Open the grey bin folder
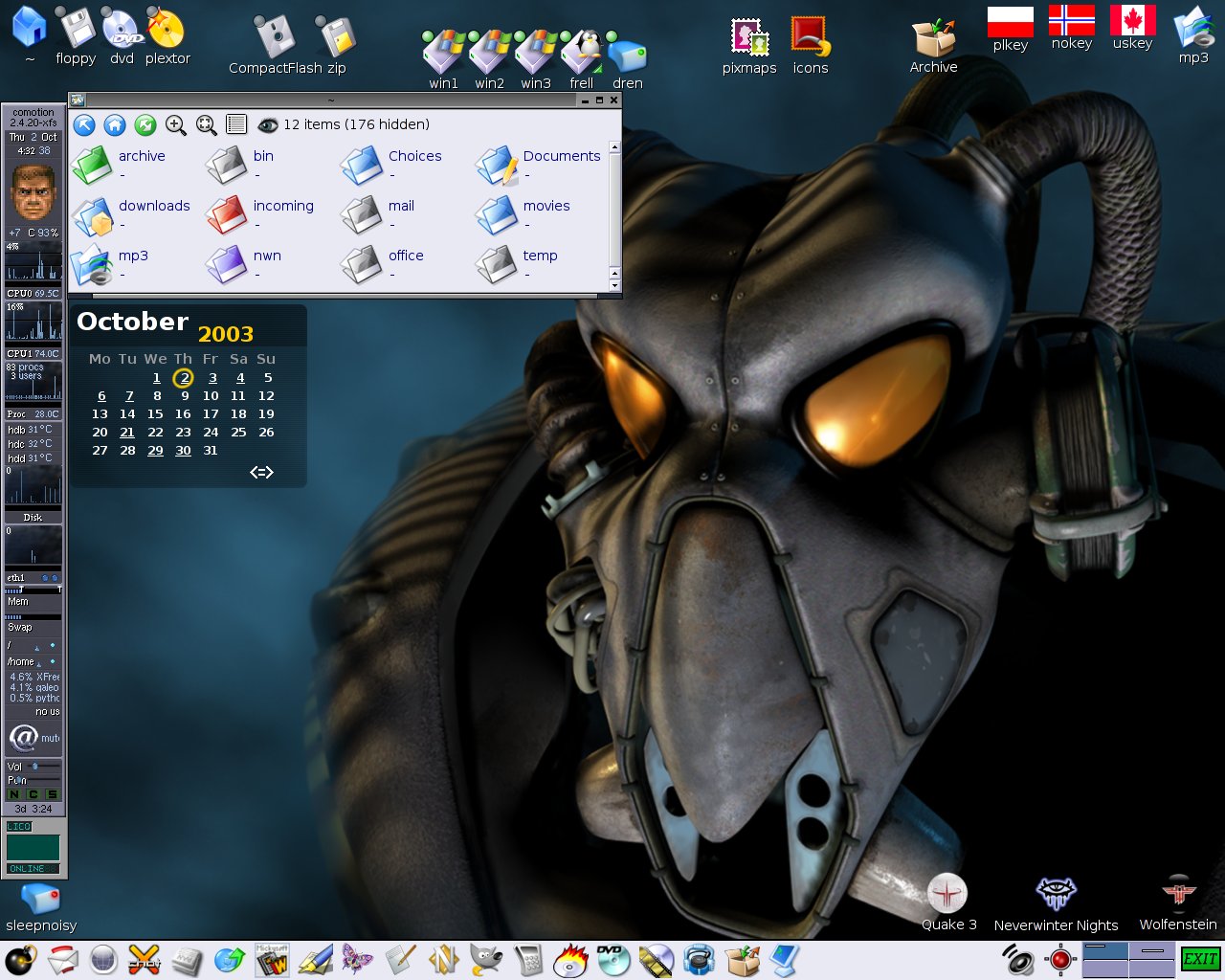This screenshot has width=1225, height=980. coord(227,165)
